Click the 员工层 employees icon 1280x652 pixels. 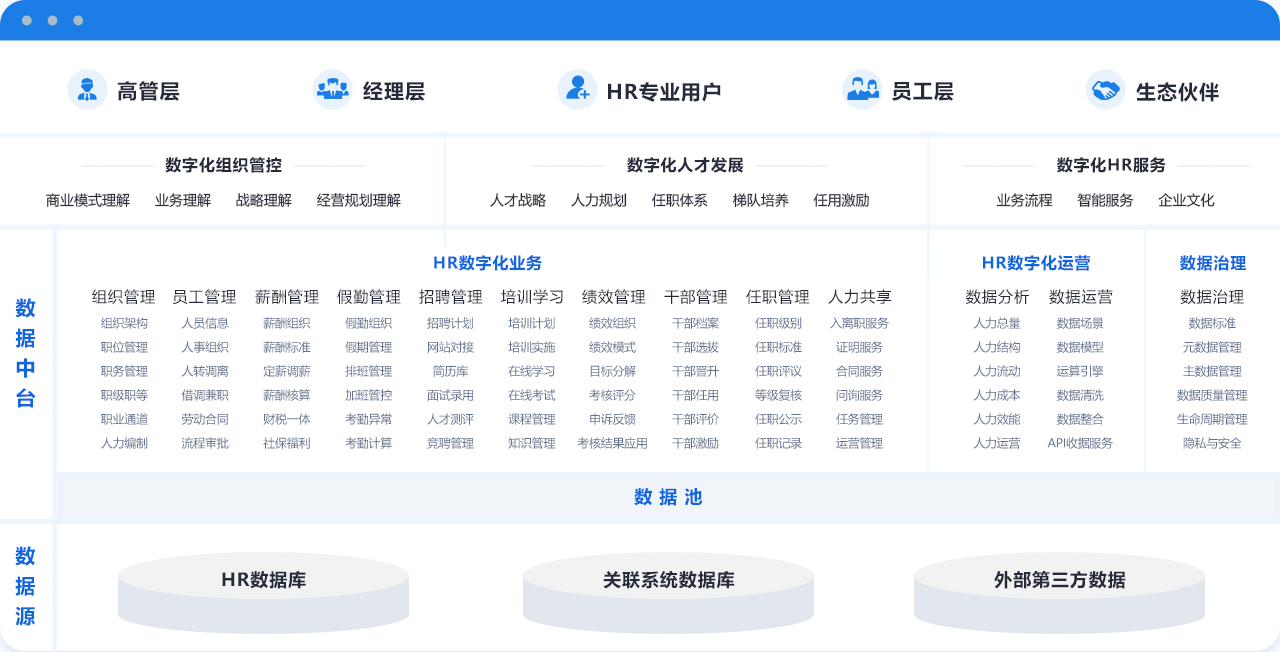(x=861, y=90)
